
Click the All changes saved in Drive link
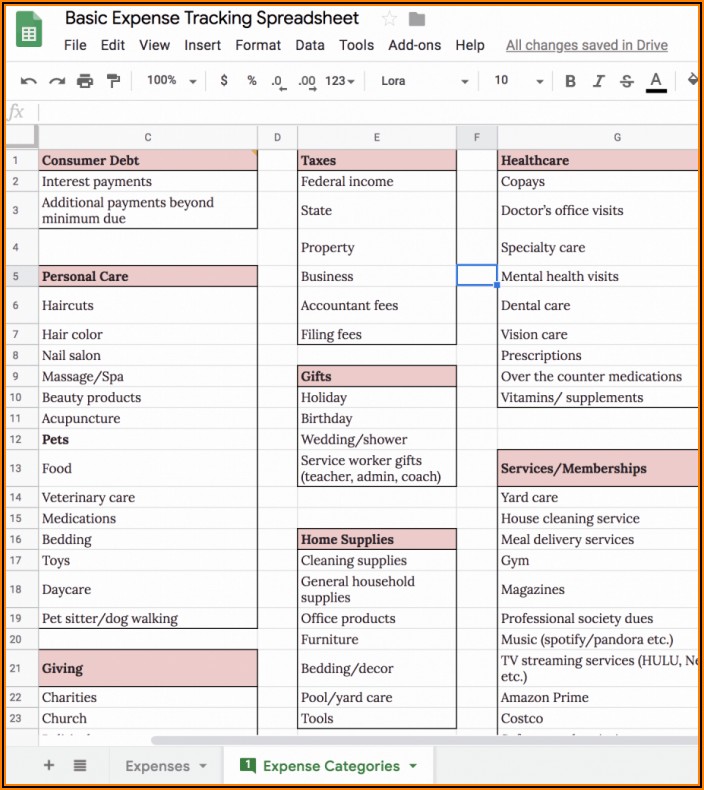tap(586, 45)
